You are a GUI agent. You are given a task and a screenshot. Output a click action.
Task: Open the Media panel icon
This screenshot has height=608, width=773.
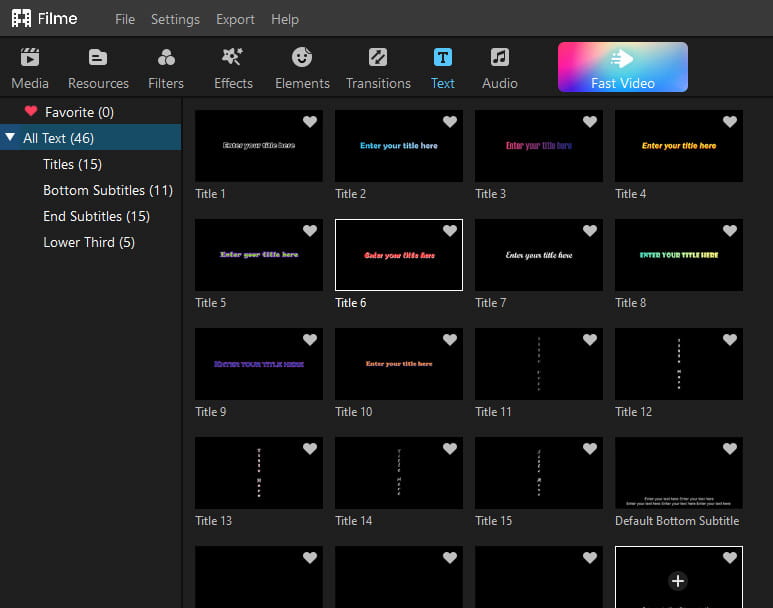[30, 58]
